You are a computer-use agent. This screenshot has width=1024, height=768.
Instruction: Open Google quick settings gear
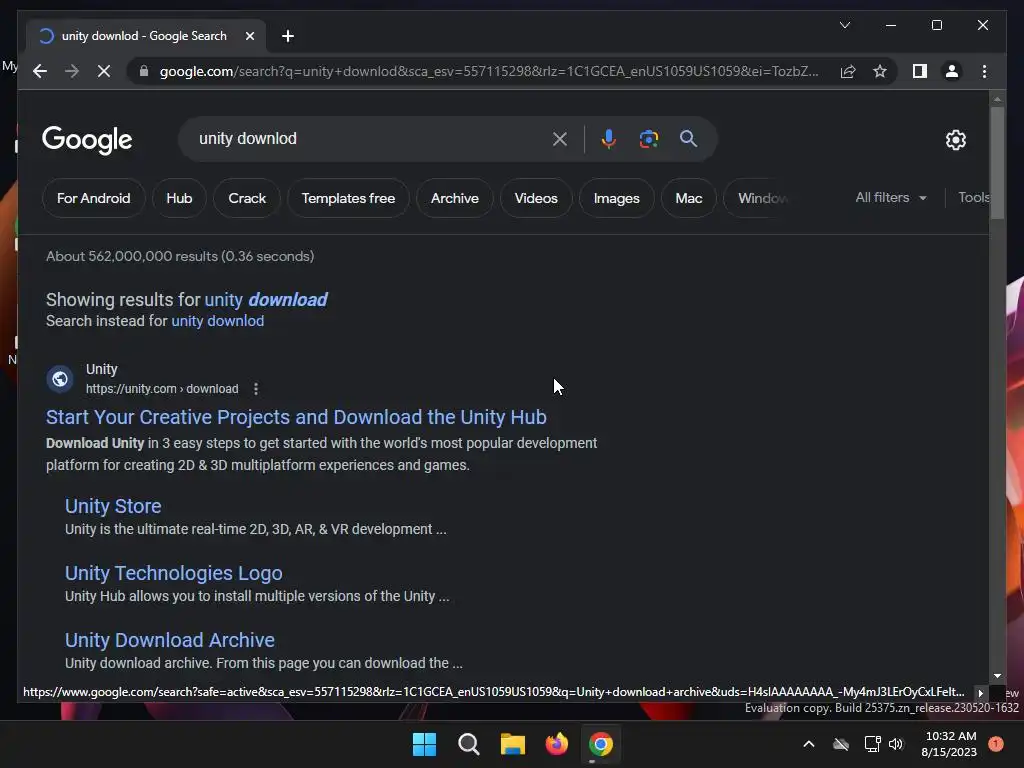(x=955, y=140)
